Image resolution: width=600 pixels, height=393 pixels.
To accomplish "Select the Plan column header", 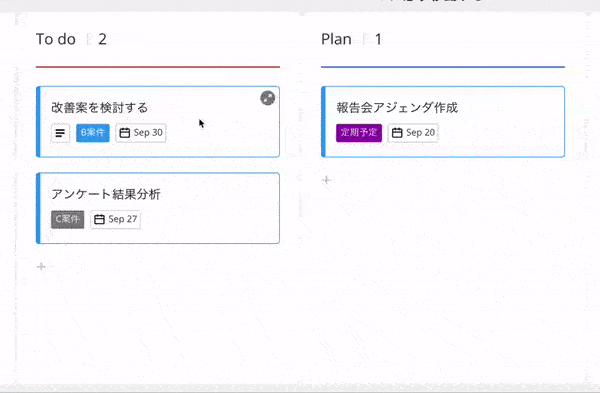I will 336,39.
